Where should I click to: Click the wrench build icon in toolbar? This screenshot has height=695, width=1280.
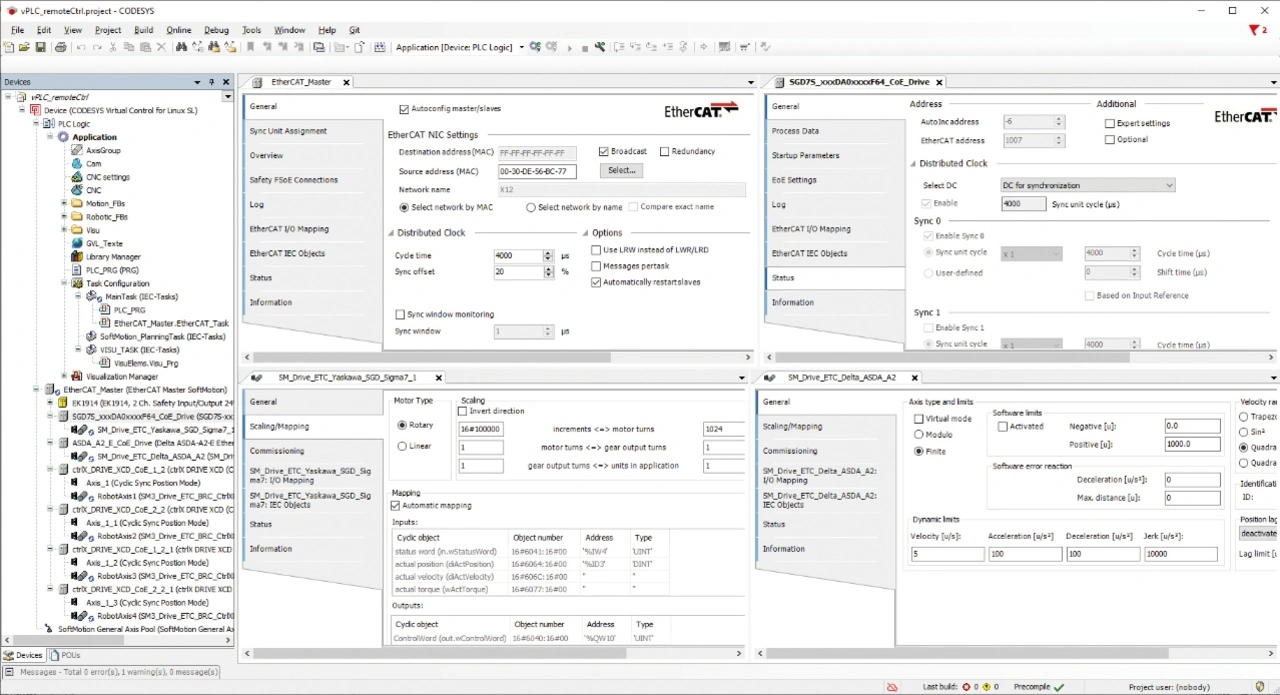tap(600, 47)
